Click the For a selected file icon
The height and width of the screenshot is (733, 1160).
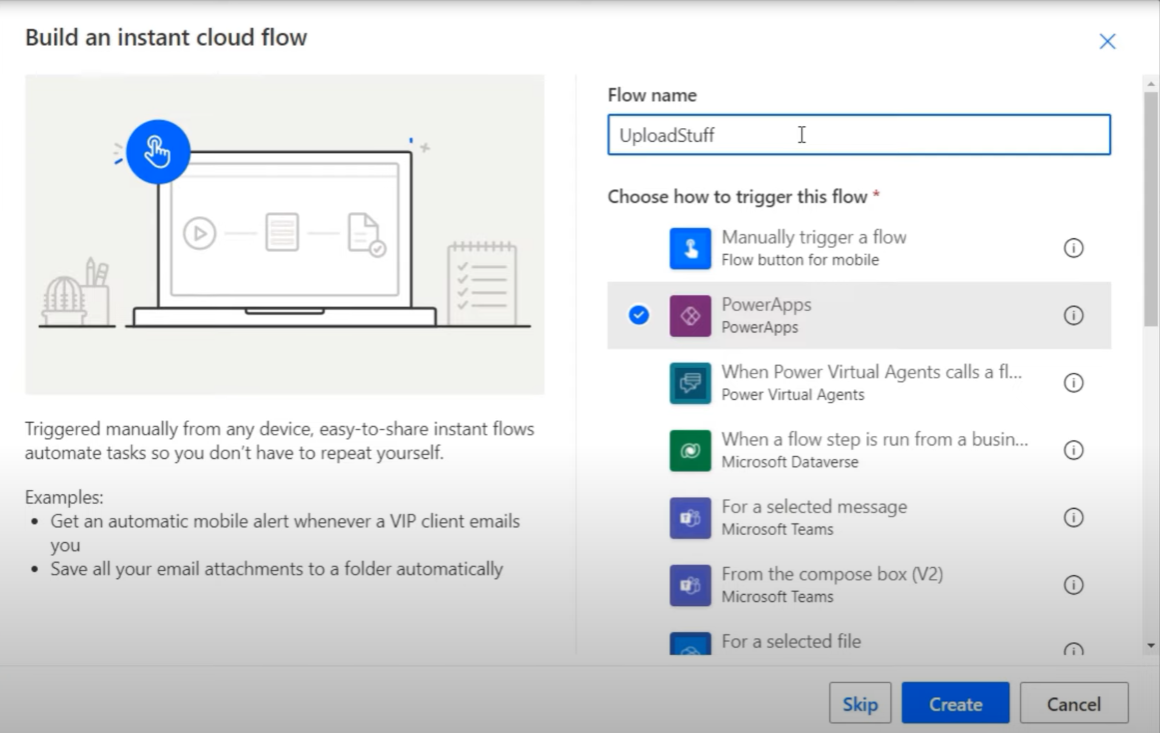click(x=690, y=644)
